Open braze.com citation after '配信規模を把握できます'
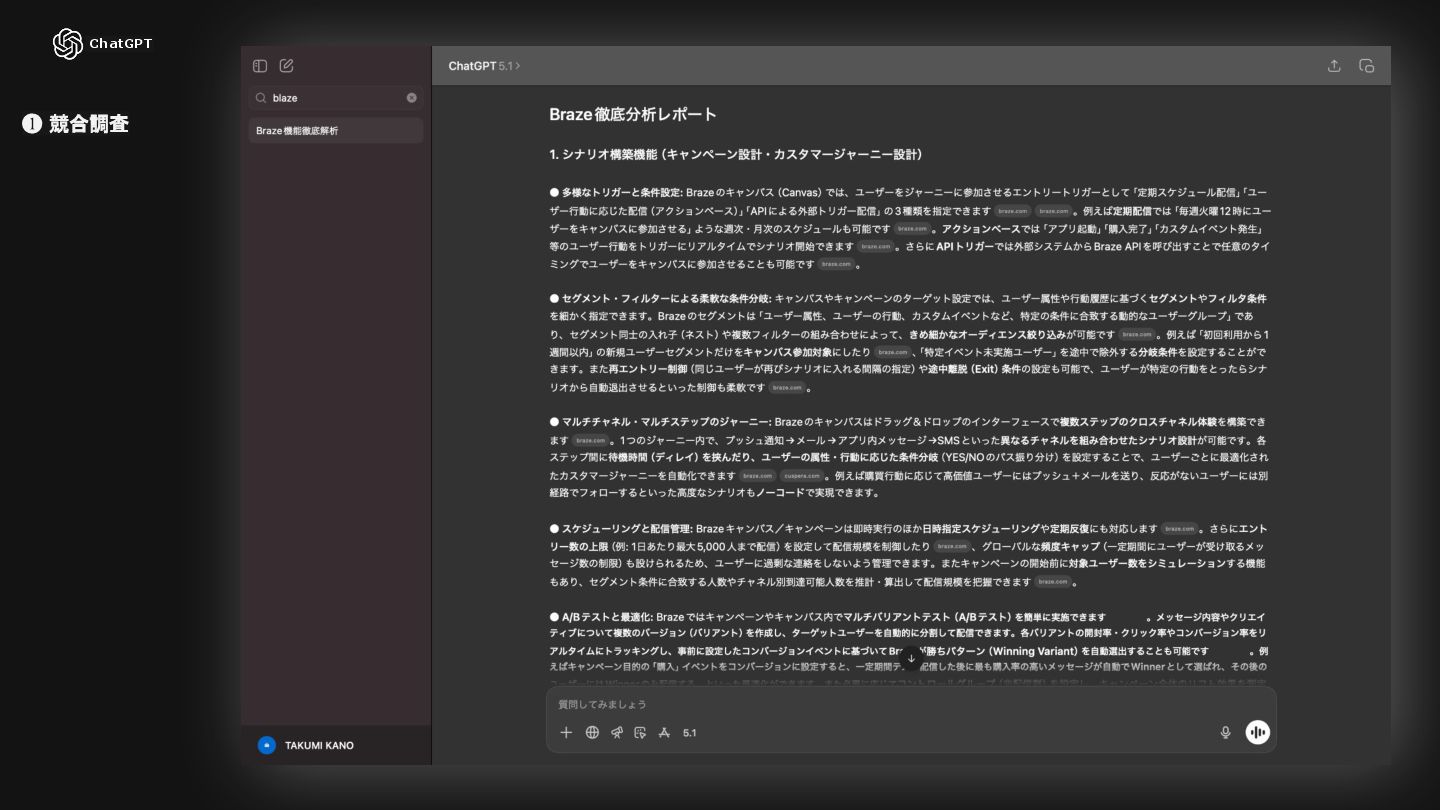The width and height of the screenshot is (1440, 810). 1053,582
